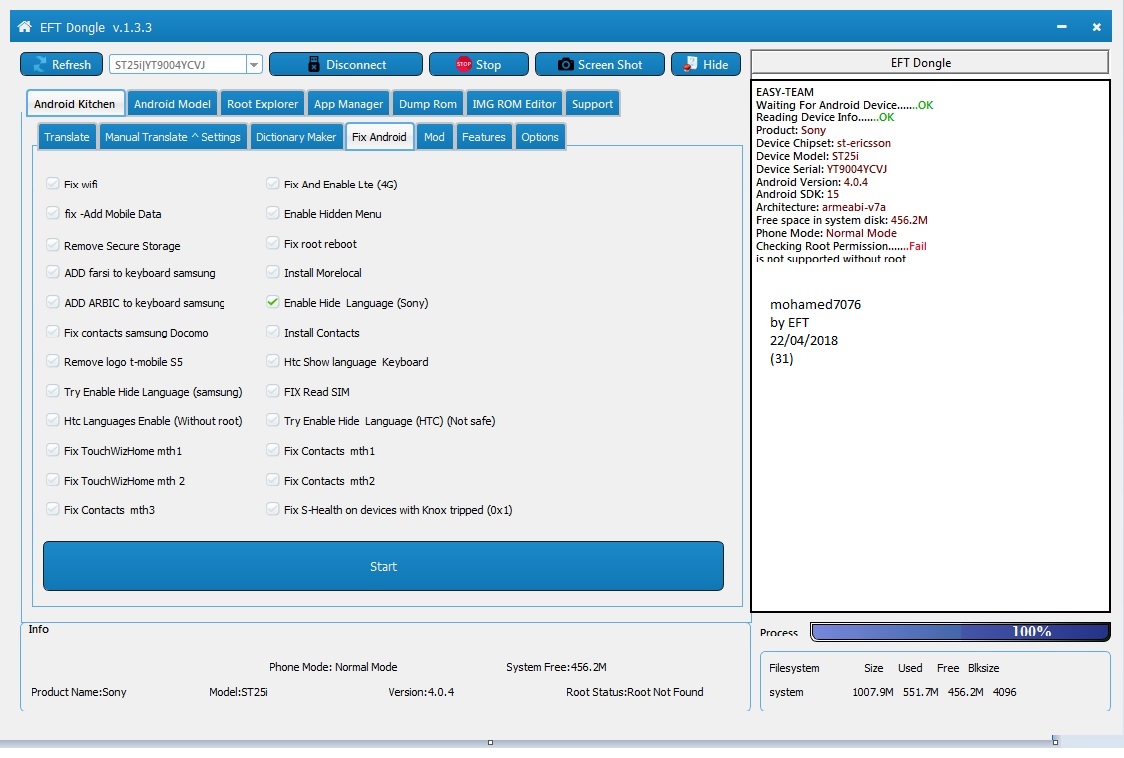
Task: Switch to the Android Kitchen tab
Action: [x=75, y=104]
